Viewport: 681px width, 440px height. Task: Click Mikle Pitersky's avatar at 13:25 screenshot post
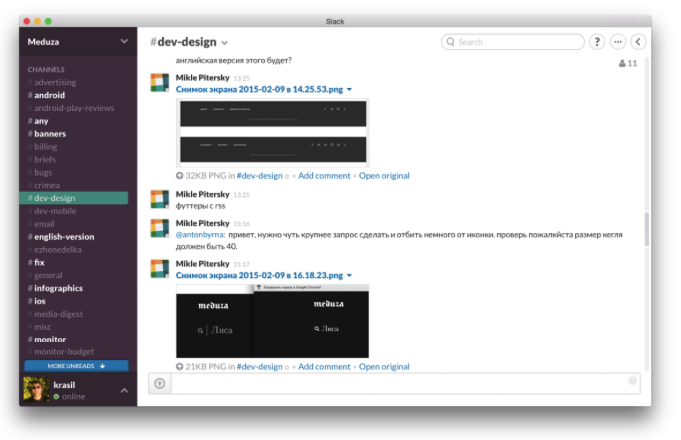[x=159, y=83]
